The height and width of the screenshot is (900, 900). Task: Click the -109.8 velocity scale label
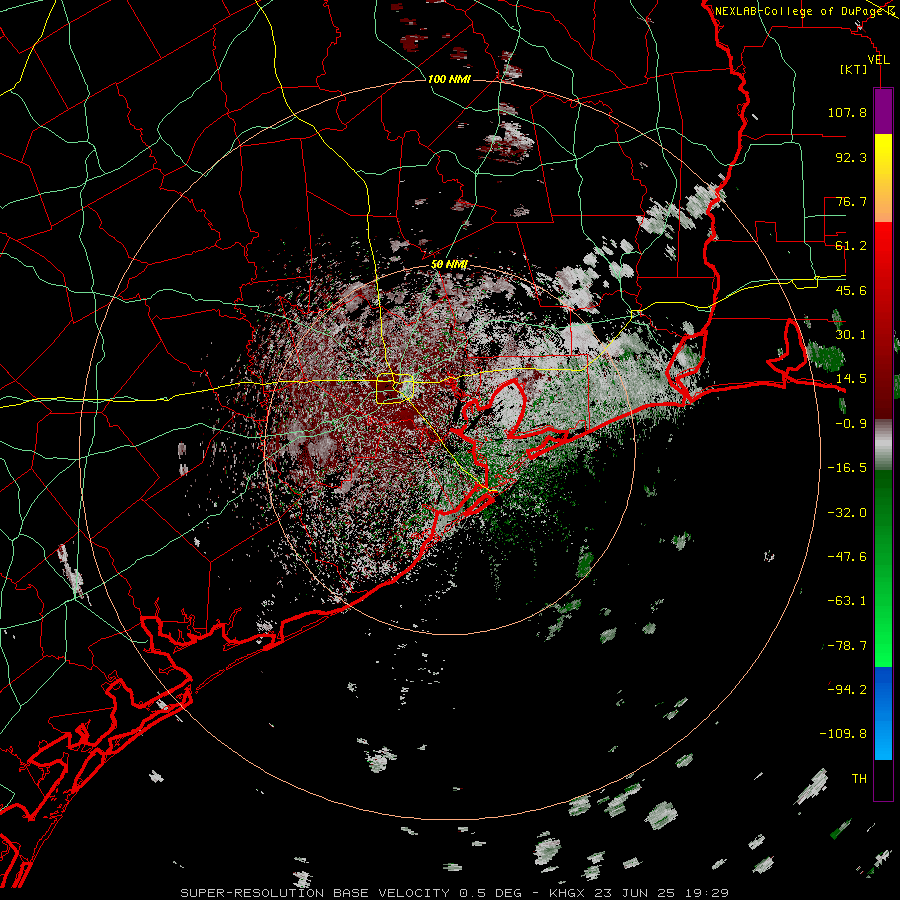click(x=843, y=734)
